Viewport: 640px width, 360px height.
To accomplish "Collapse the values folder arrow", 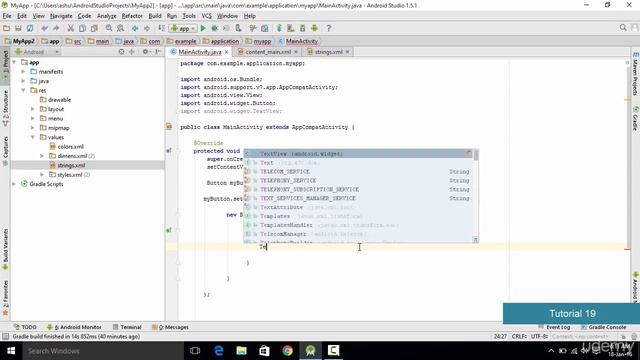I will tap(33, 137).
